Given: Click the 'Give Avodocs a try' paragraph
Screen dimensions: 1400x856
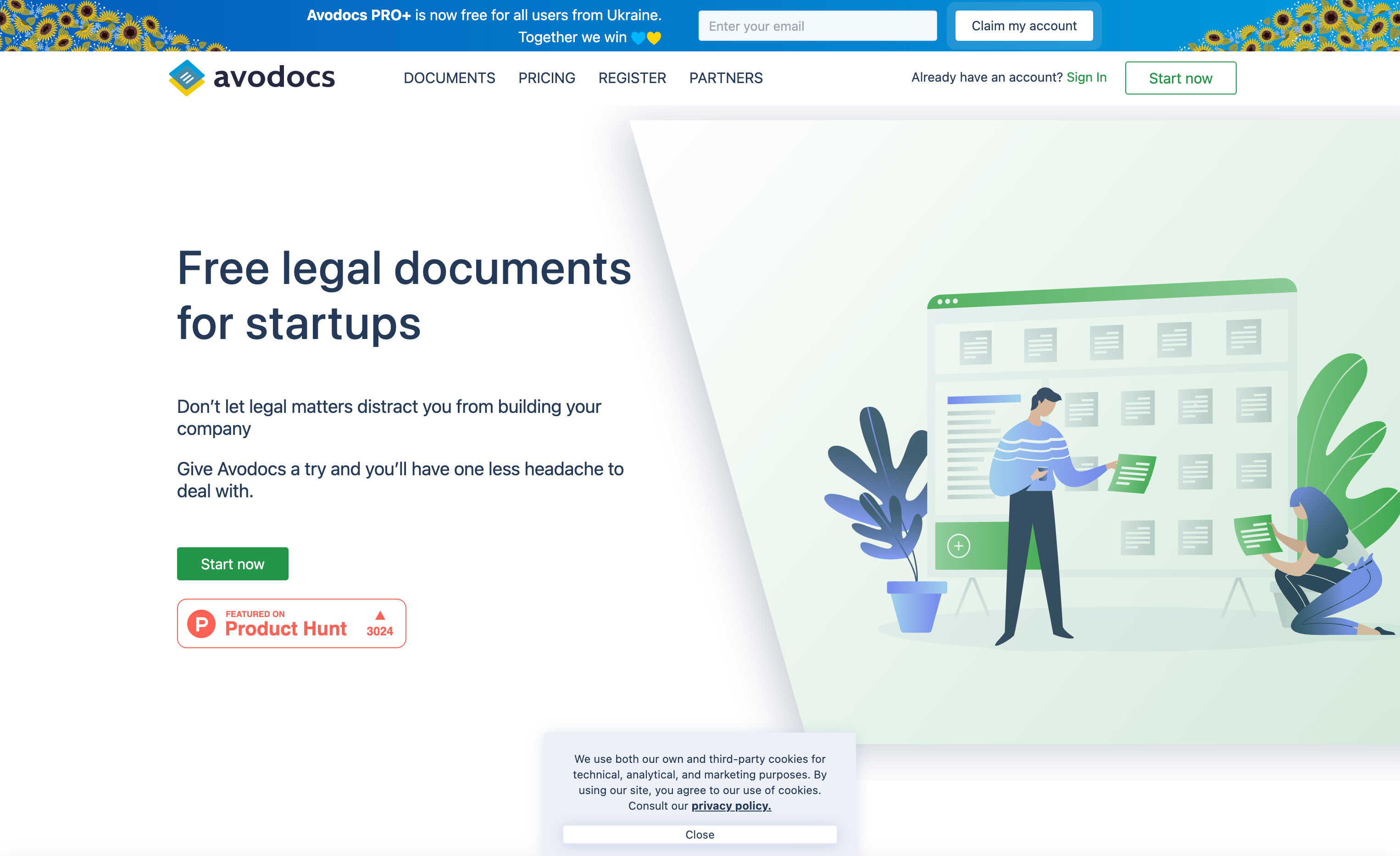Looking at the screenshot, I should click(400, 480).
